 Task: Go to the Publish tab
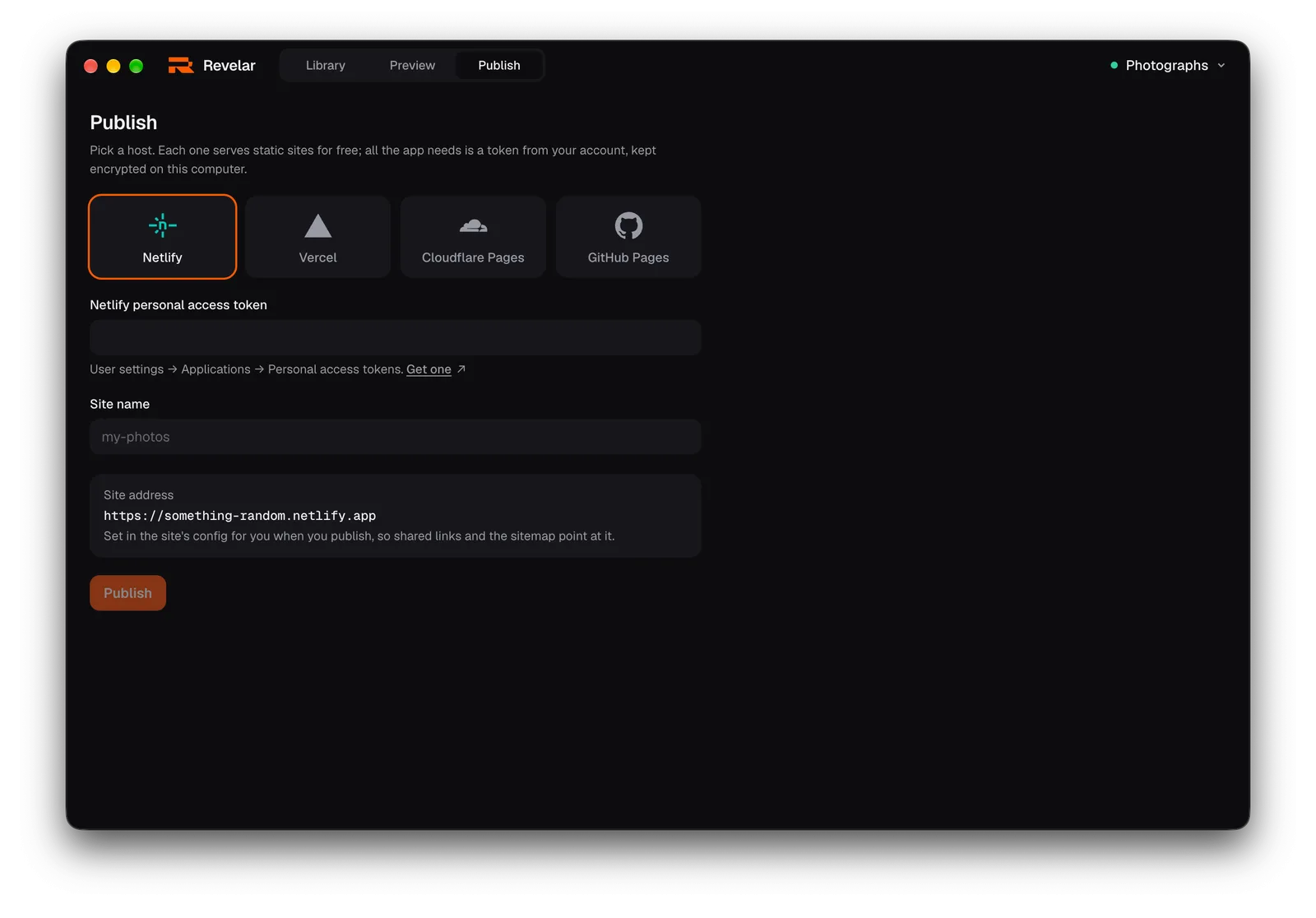499,65
